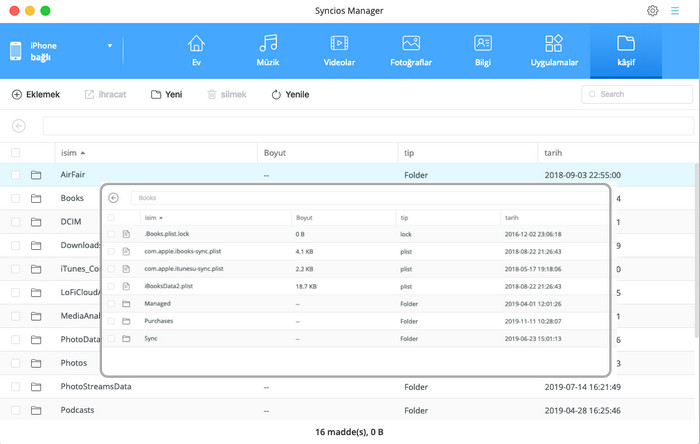The width and height of the screenshot is (700, 444).
Task: Open settings gear icon
Action: (652, 11)
